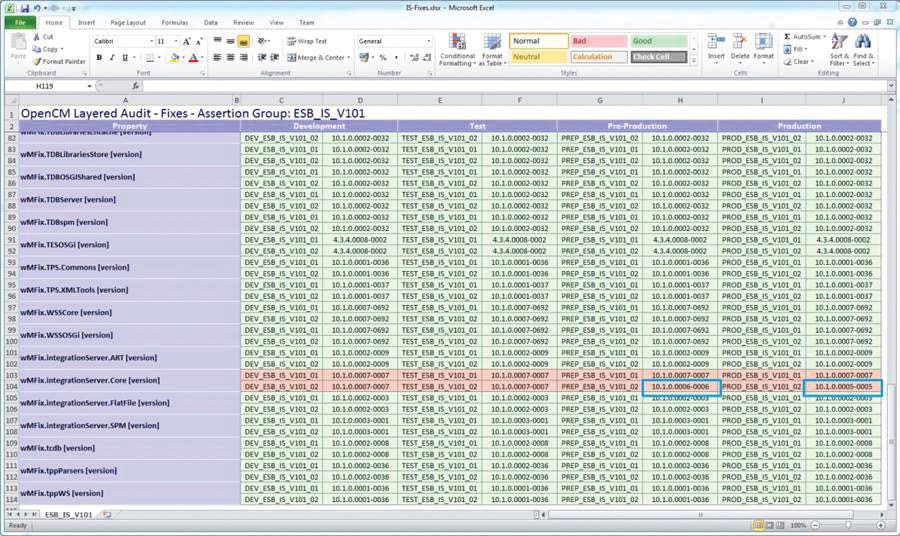Click in the formula bar input
900x536 pixels.
[514, 86]
